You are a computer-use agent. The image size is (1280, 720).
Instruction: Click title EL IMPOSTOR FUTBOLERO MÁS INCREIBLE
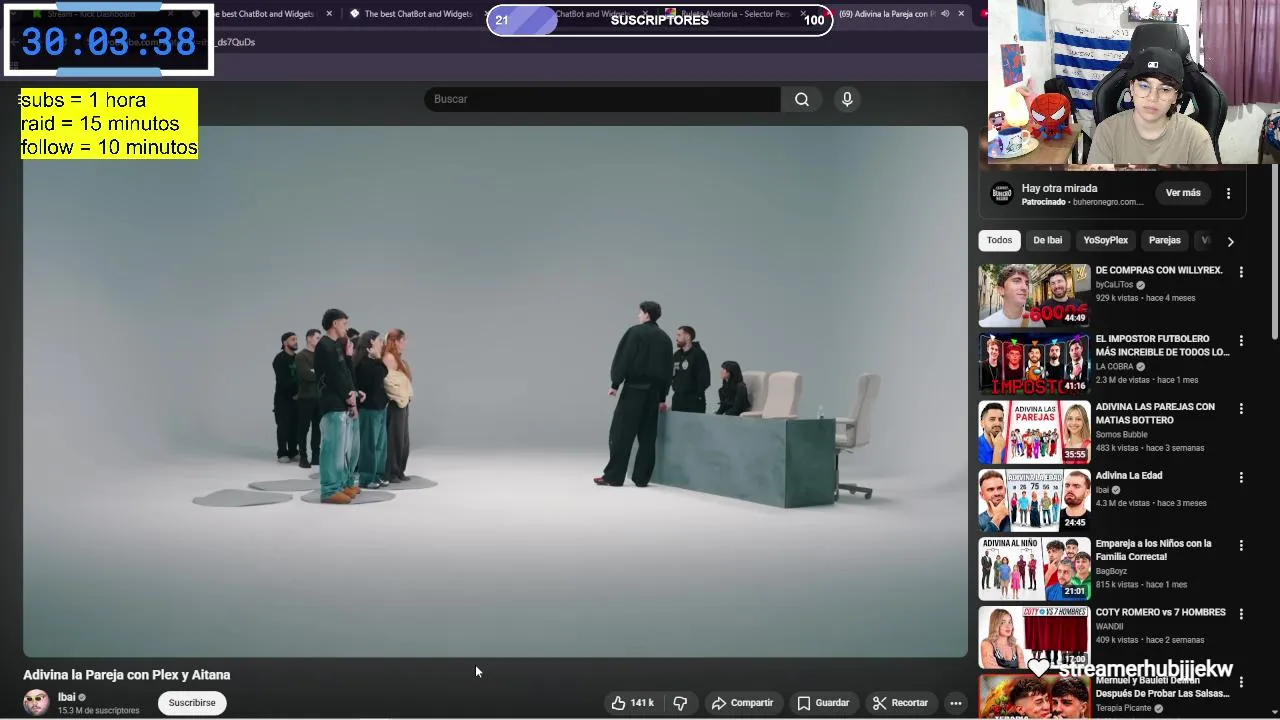pyautogui.click(x=1162, y=345)
